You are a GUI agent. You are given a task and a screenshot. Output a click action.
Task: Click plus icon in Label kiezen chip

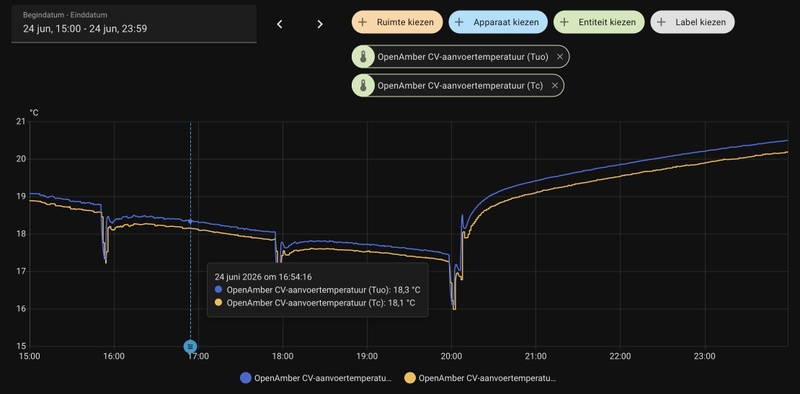point(661,22)
